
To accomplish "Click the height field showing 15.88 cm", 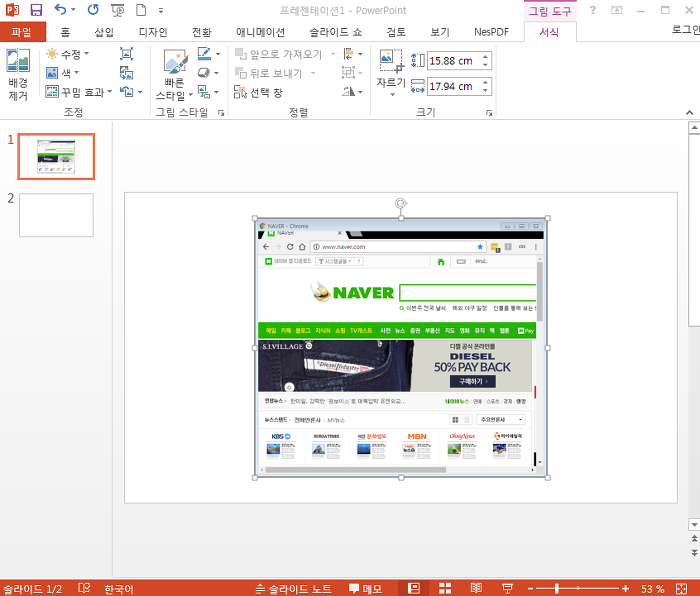I will point(453,61).
